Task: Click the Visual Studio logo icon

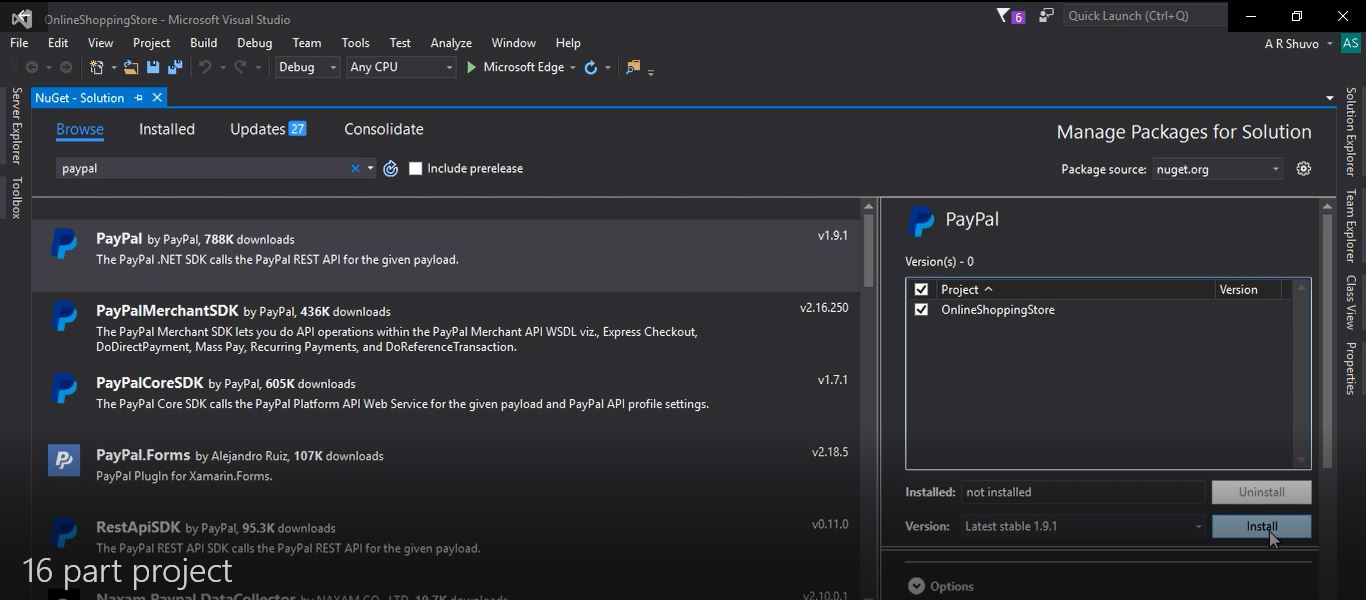Action: [21, 18]
